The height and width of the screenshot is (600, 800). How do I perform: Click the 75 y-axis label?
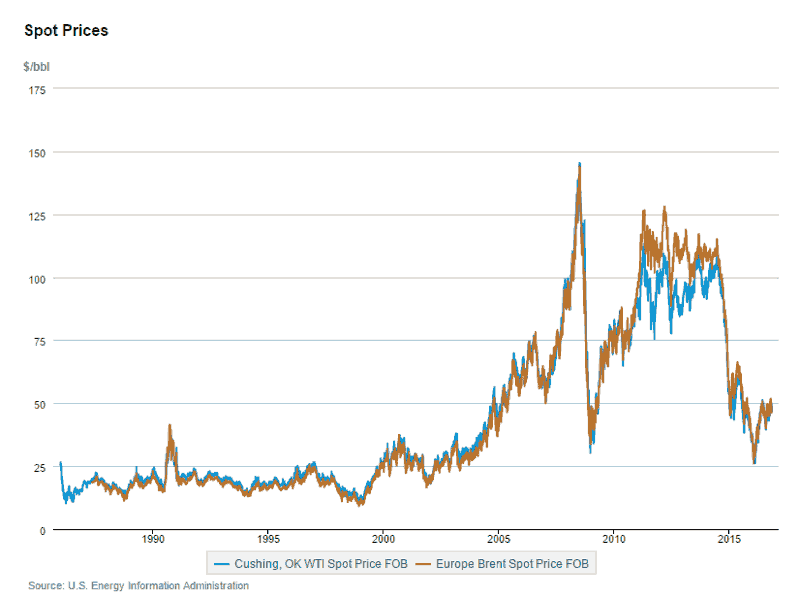pyautogui.click(x=39, y=342)
